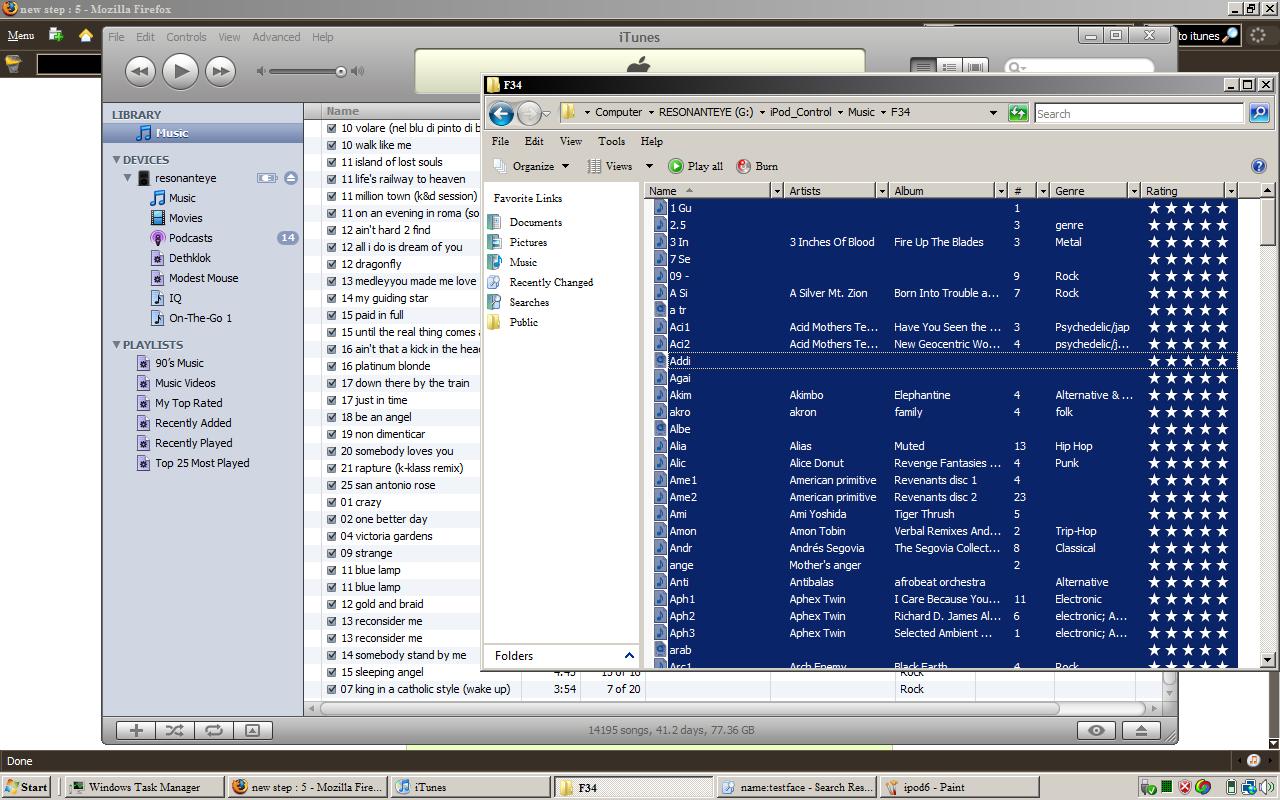This screenshot has width=1280, height=800.
Task: Click the eye browse button in iTunes
Action: pyautogui.click(x=1096, y=730)
